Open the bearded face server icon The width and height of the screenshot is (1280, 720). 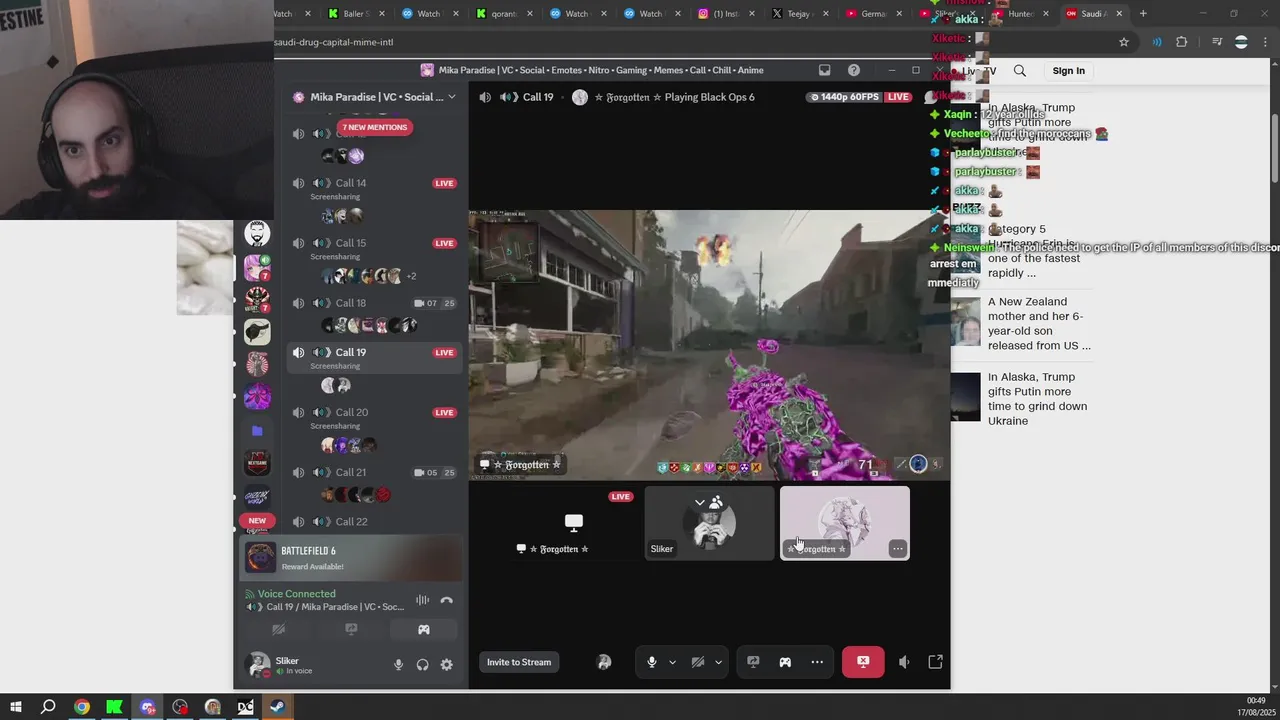pyautogui.click(x=257, y=234)
